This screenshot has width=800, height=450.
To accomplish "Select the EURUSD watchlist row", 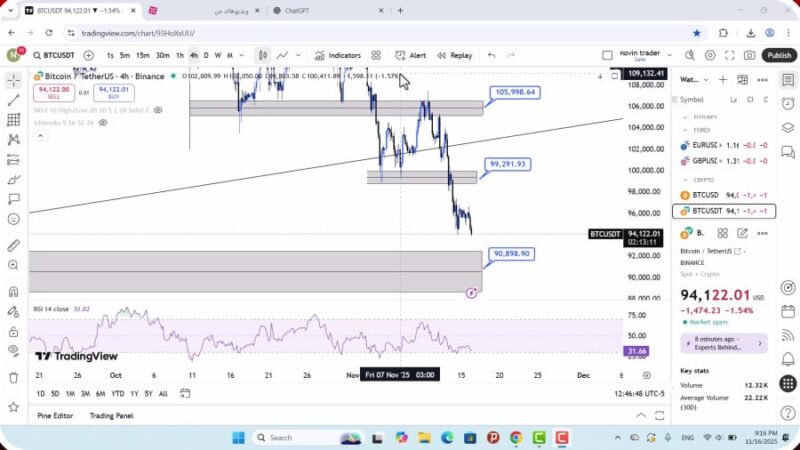I will coord(724,145).
